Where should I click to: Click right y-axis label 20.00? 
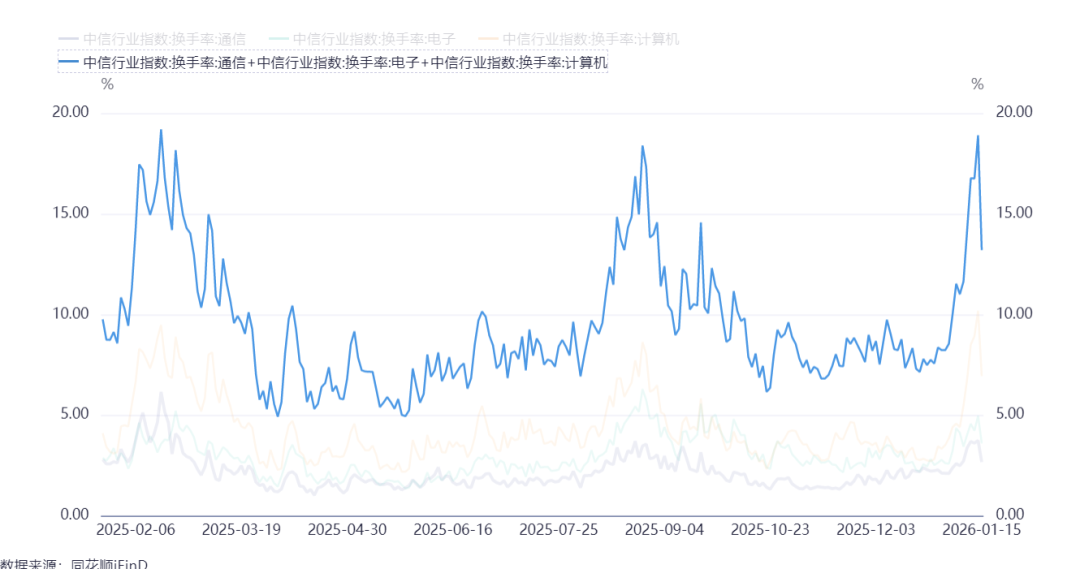1014,112
